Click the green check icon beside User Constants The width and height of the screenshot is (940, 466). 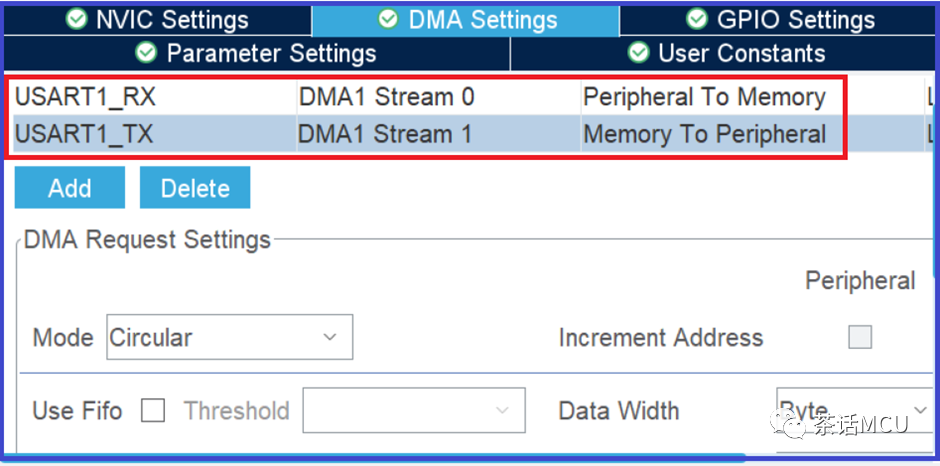tap(638, 53)
